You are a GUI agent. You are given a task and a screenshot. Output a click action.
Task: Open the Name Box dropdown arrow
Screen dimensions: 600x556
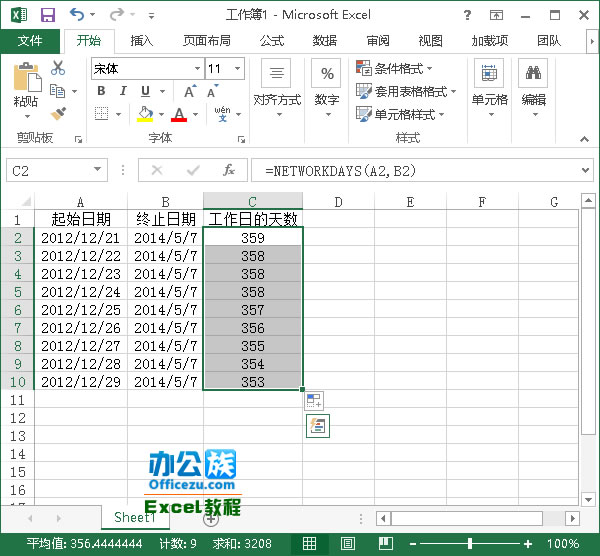98,170
